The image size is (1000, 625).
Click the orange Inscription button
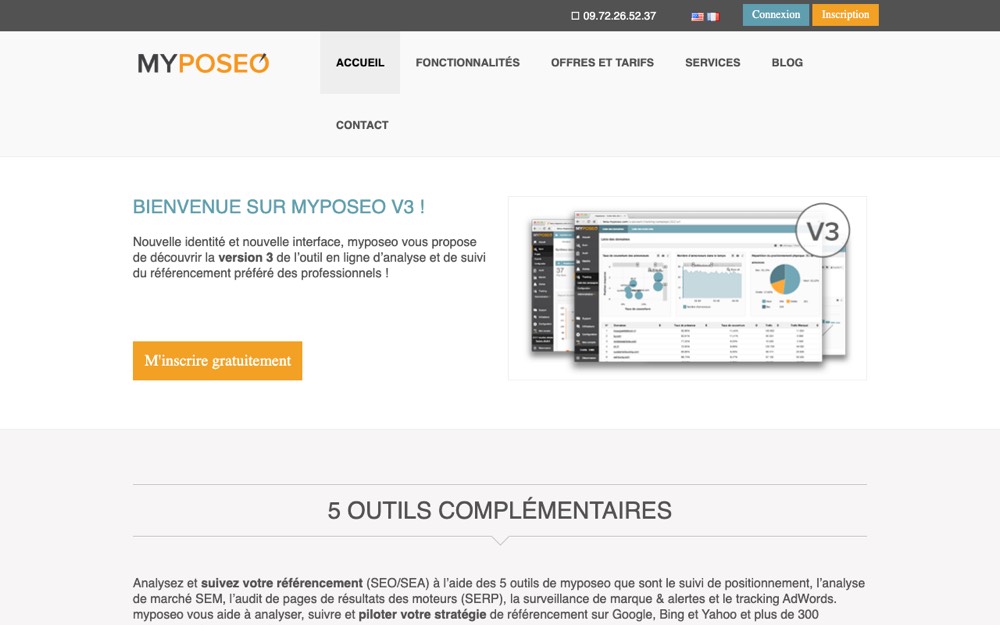coord(845,15)
